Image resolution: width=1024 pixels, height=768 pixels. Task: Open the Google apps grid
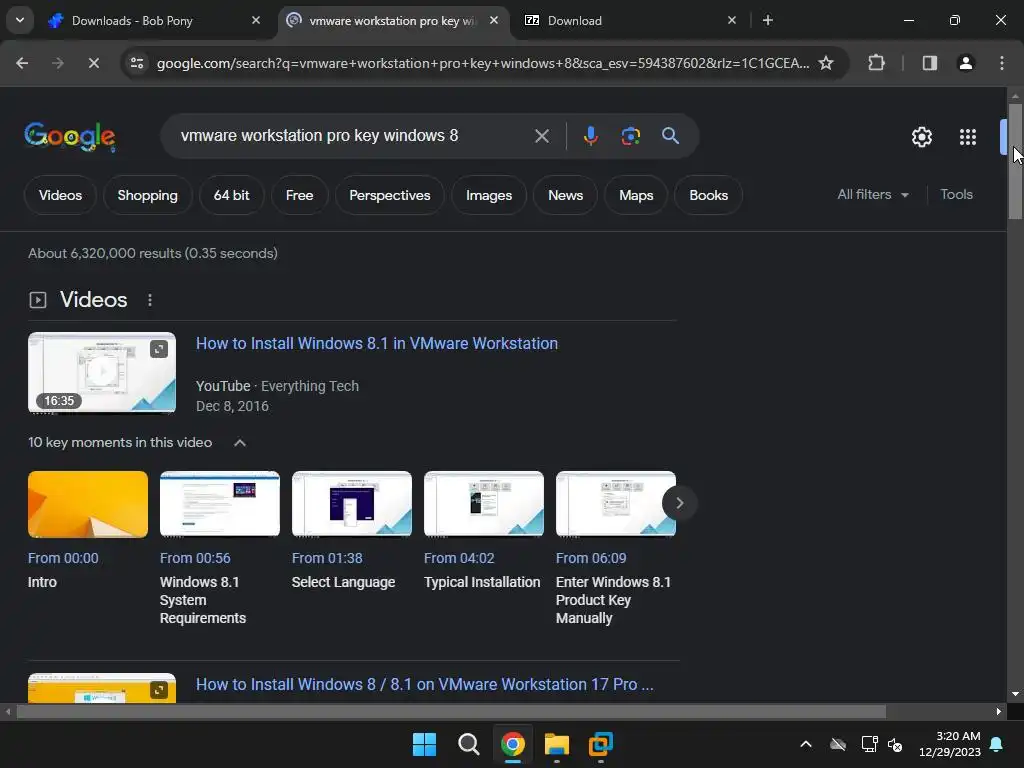[968, 137]
